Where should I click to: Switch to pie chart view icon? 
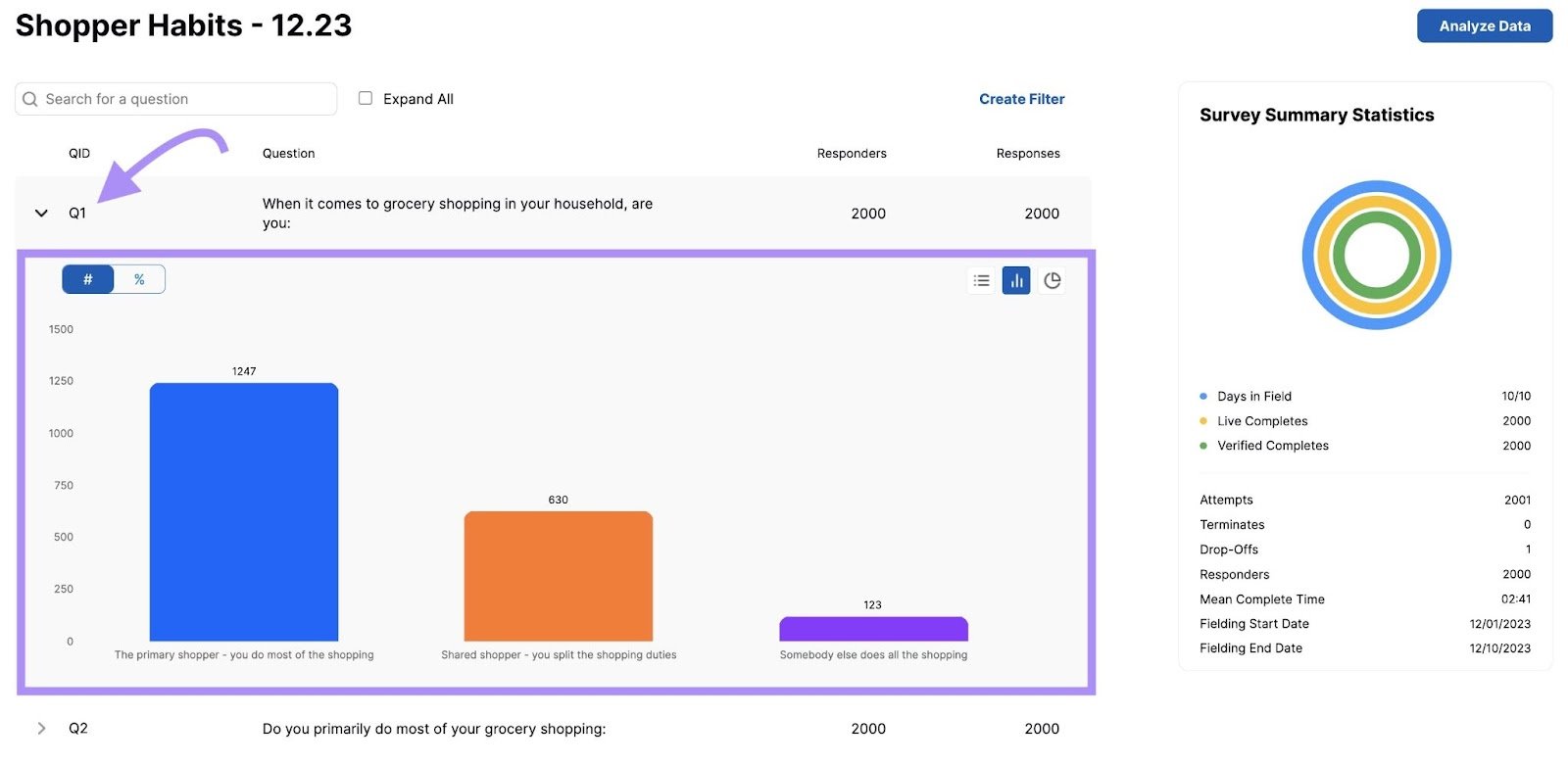(x=1052, y=281)
